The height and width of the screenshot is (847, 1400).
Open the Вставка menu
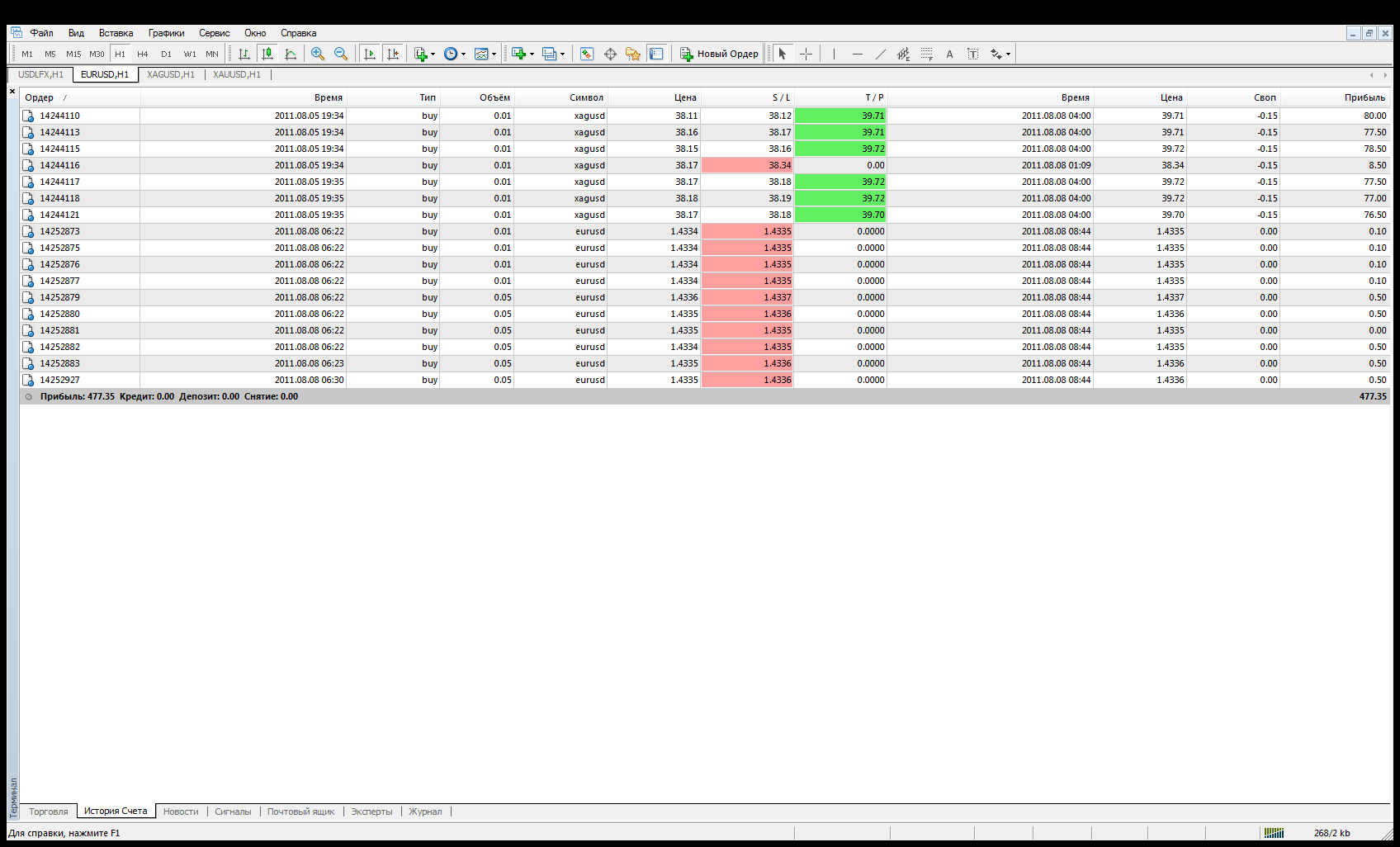[116, 33]
